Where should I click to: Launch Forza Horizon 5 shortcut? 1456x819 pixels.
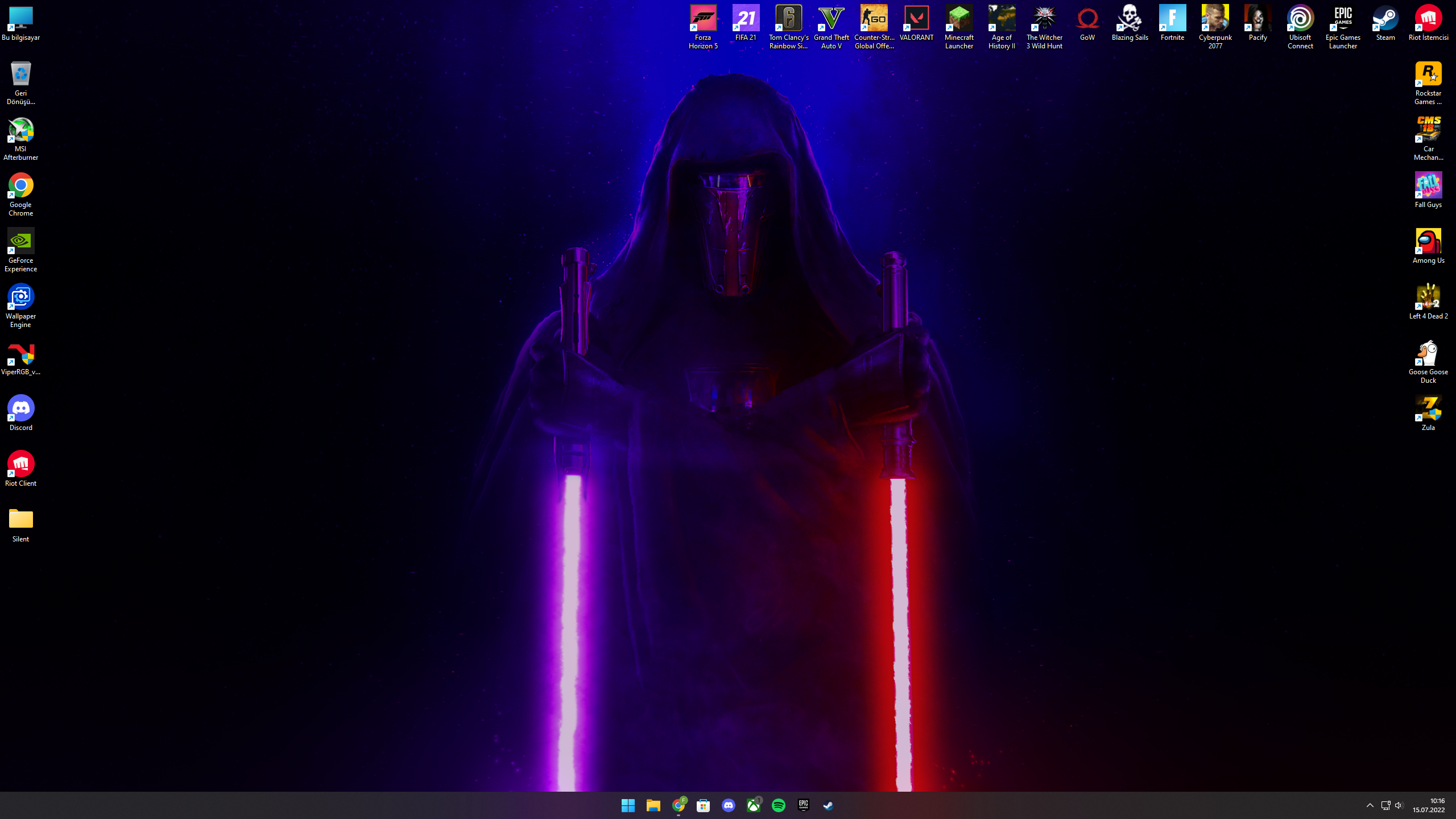pyautogui.click(x=703, y=27)
